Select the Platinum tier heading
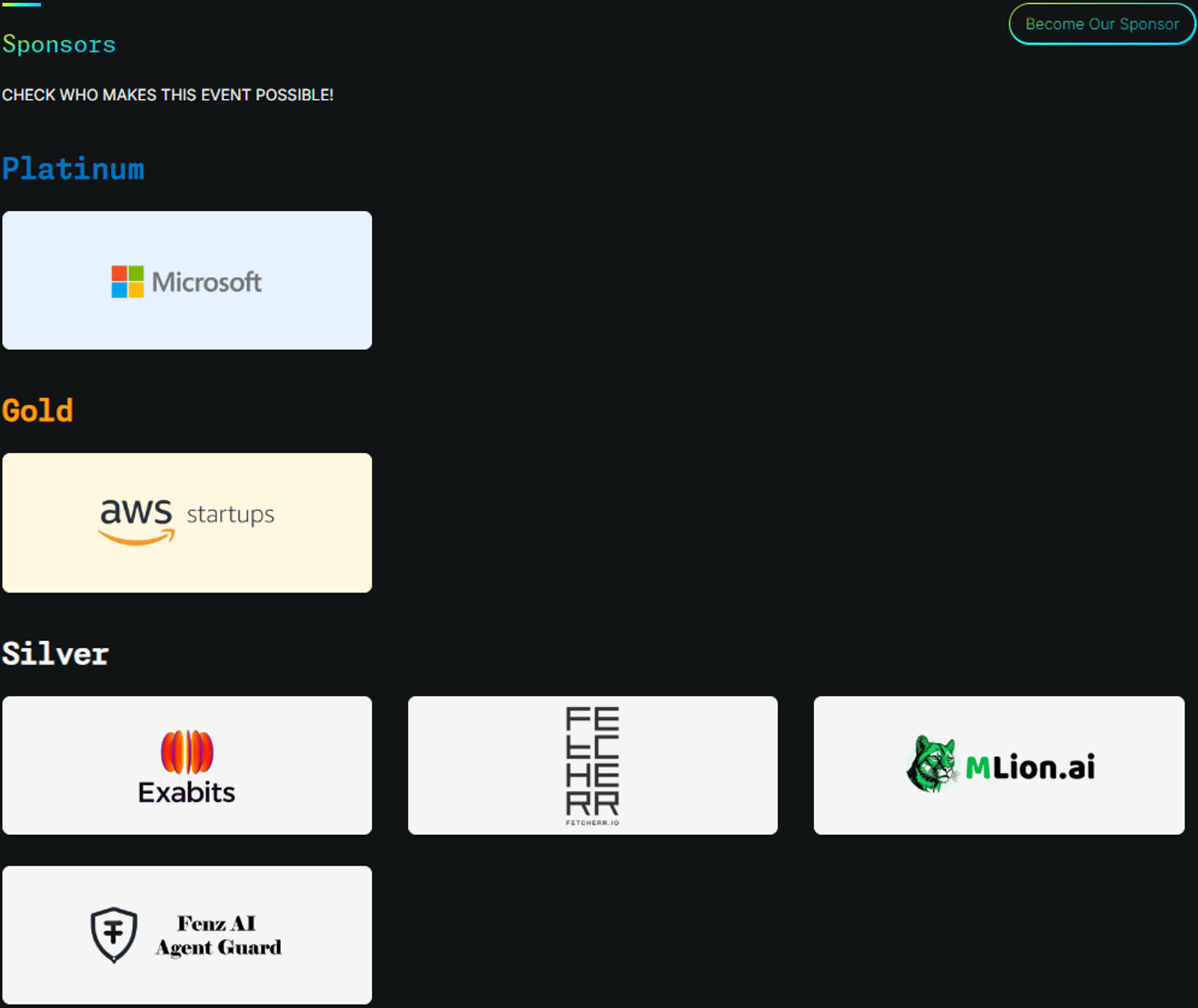The width and height of the screenshot is (1198, 1008). [x=73, y=169]
